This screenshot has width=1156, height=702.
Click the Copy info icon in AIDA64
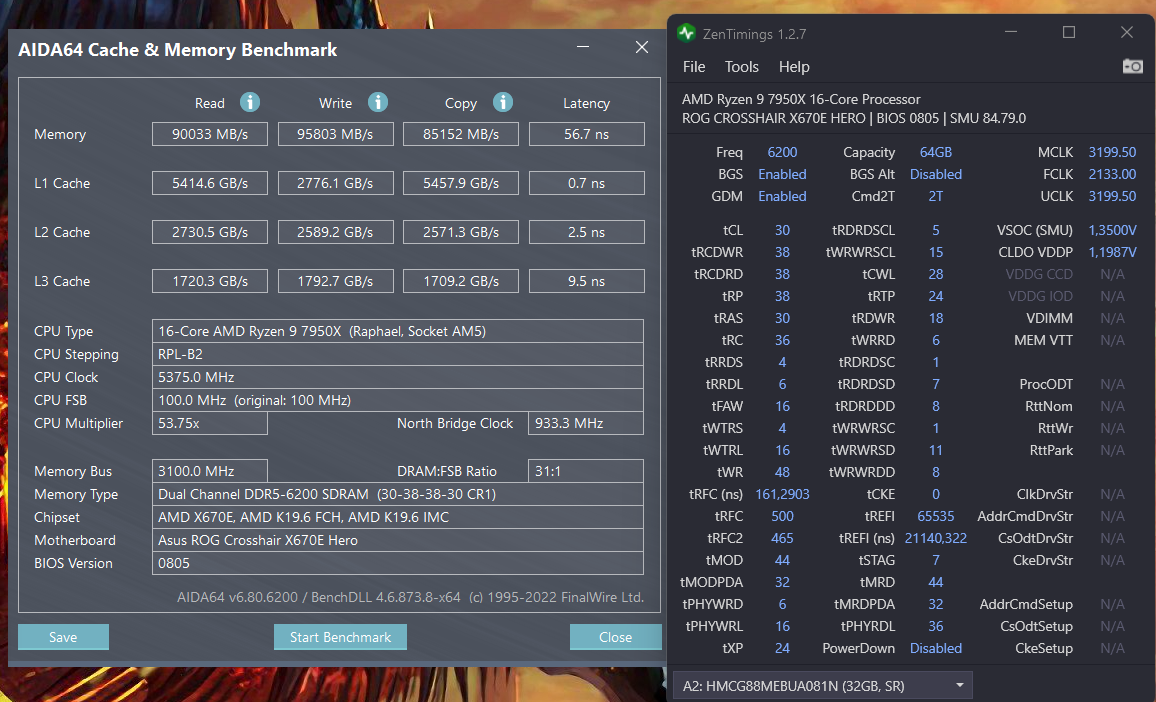pyautogui.click(x=503, y=102)
